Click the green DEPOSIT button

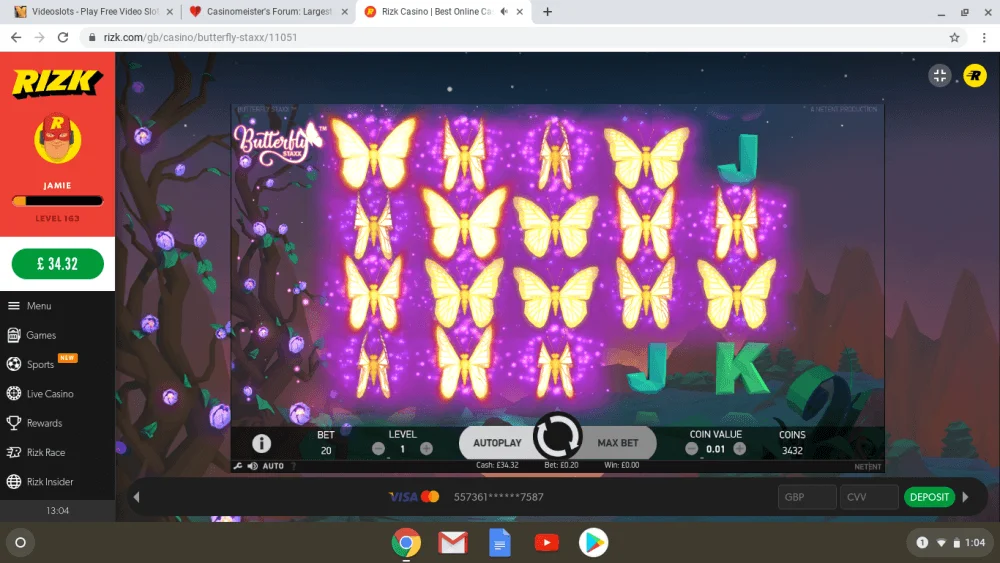[929, 497]
